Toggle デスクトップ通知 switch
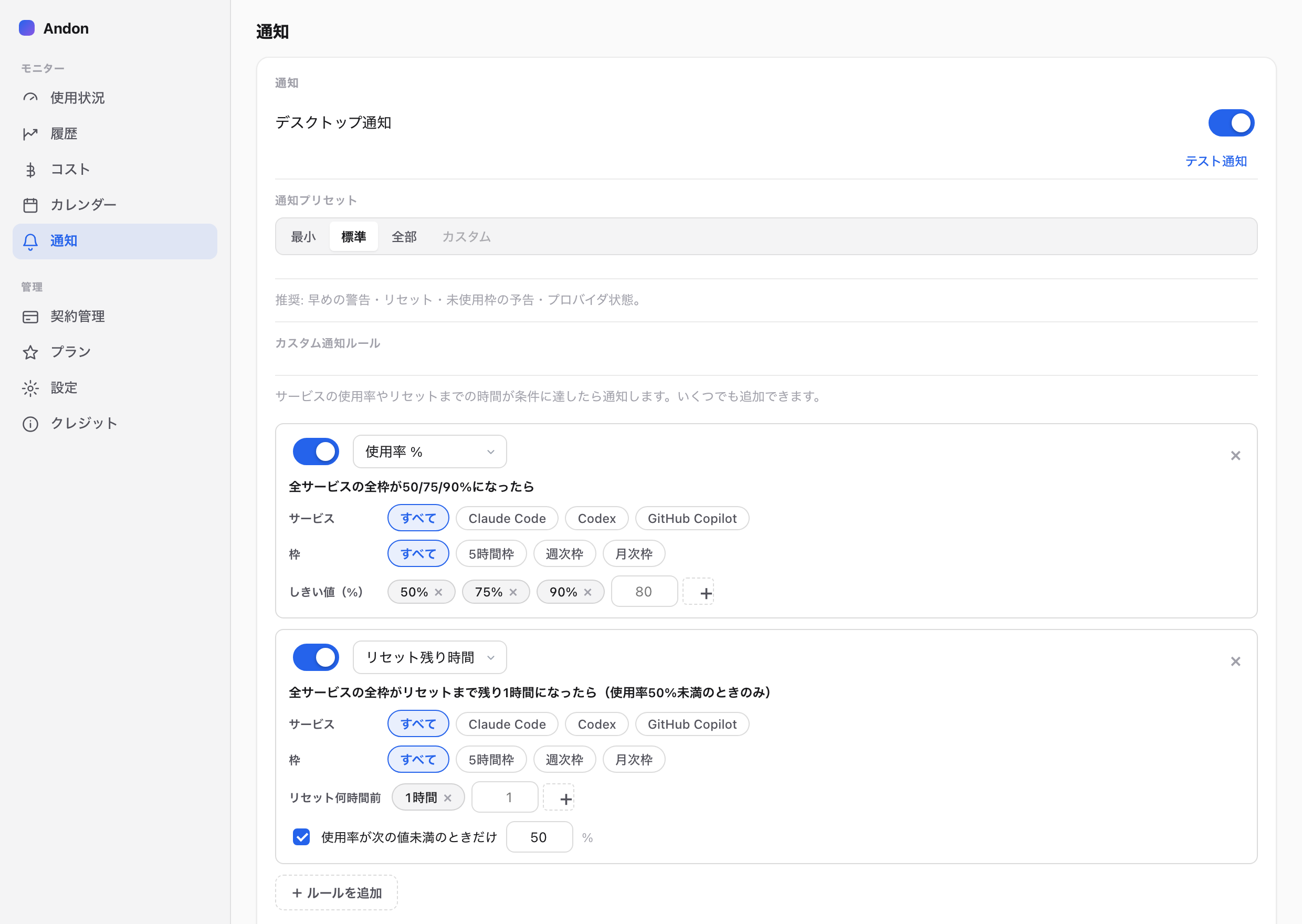 [x=1231, y=123]
